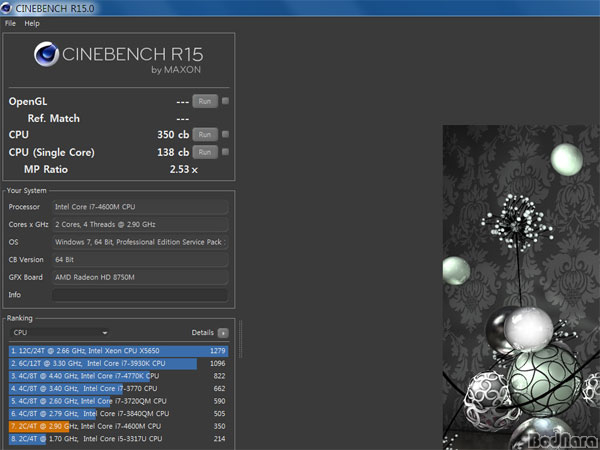The width and height of the screenshot is (600, 450).
Task: Click the Cinebench app icon in title bar
Action: click(6, 8)
